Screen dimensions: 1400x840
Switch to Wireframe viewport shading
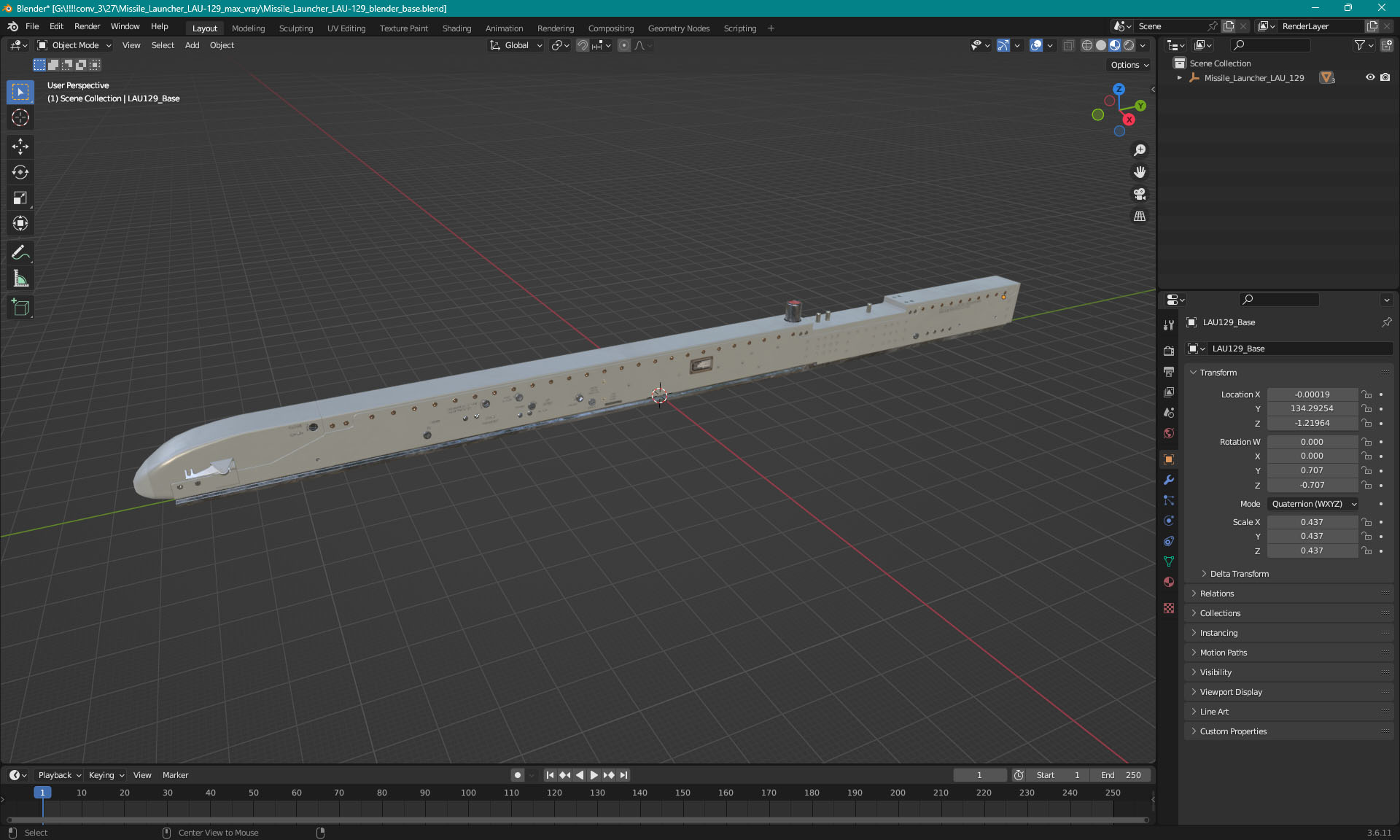point(1087,45)
